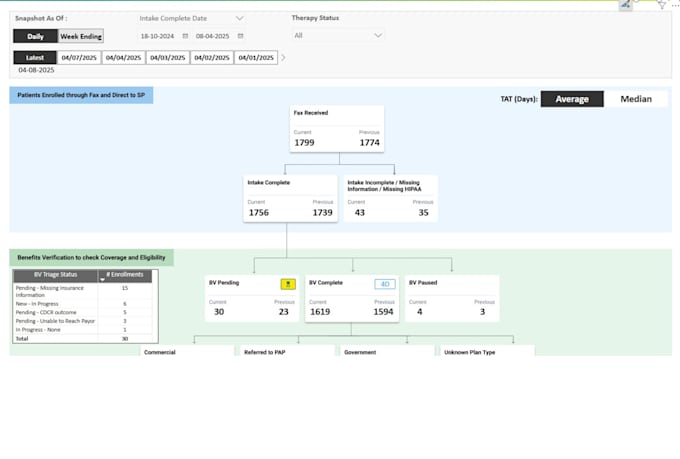The image size is (680, 459).
Task: Click # Enrollments column header
Action: pos(125,275)
